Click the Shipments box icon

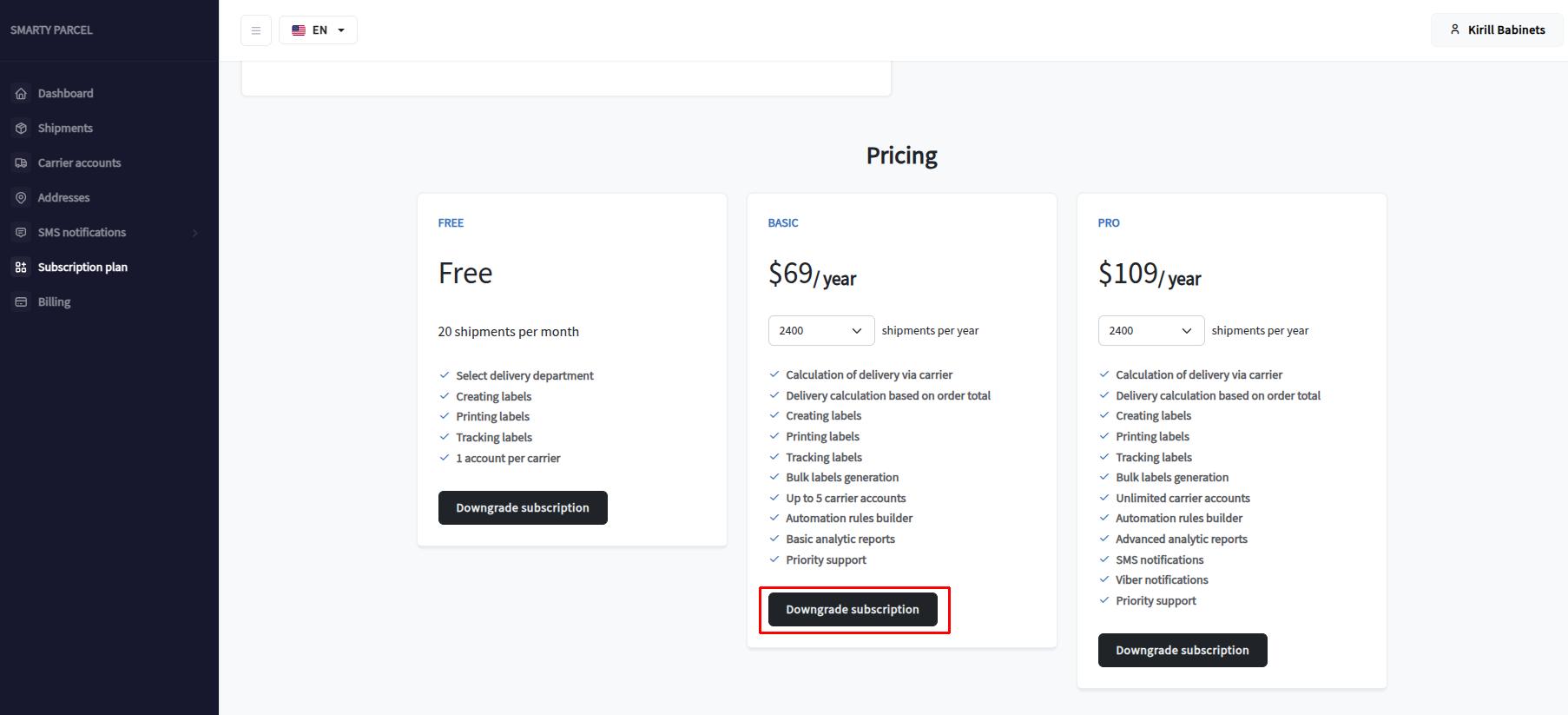(21, 129)
